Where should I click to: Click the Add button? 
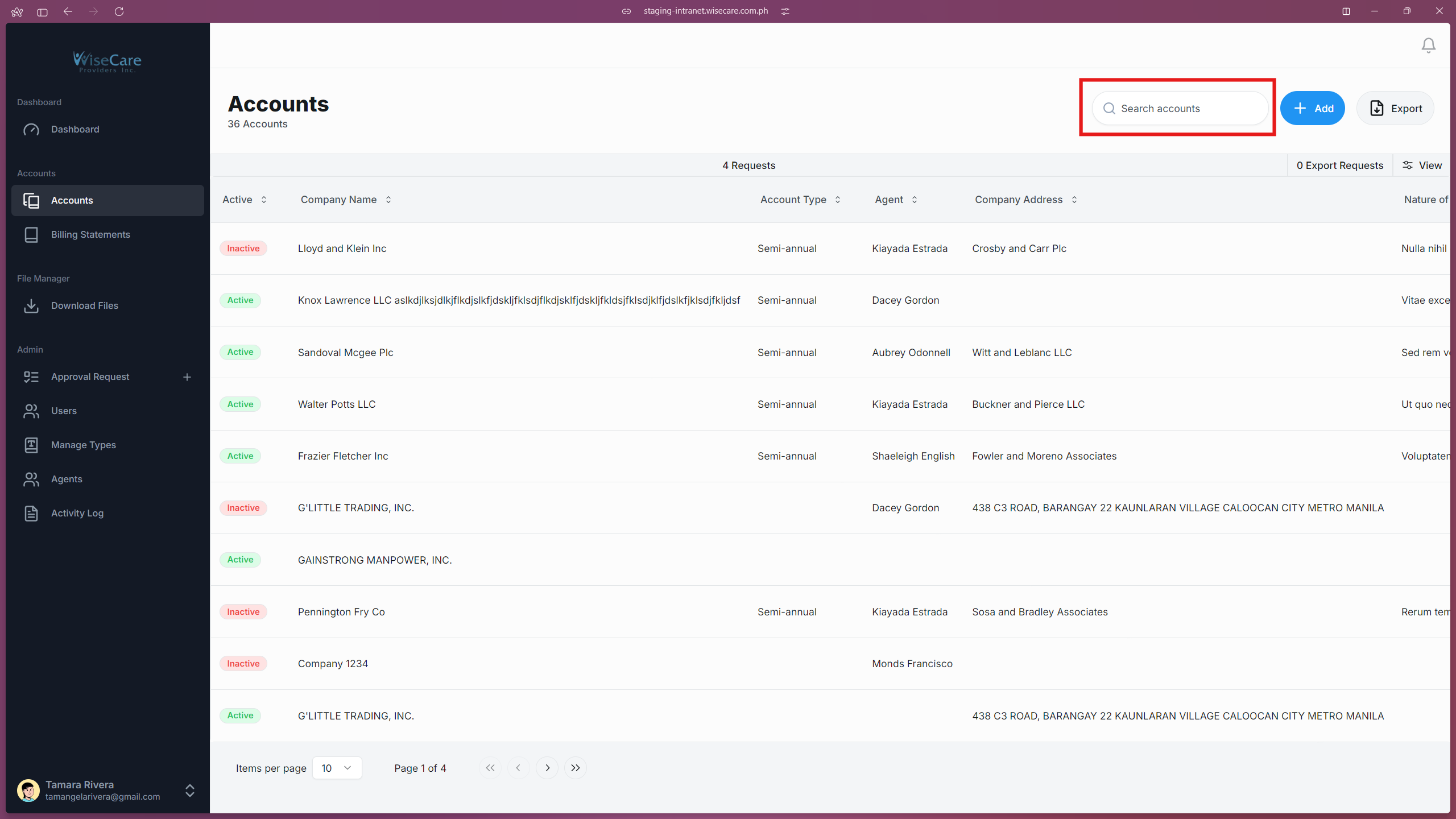(x=1313, y=108)
